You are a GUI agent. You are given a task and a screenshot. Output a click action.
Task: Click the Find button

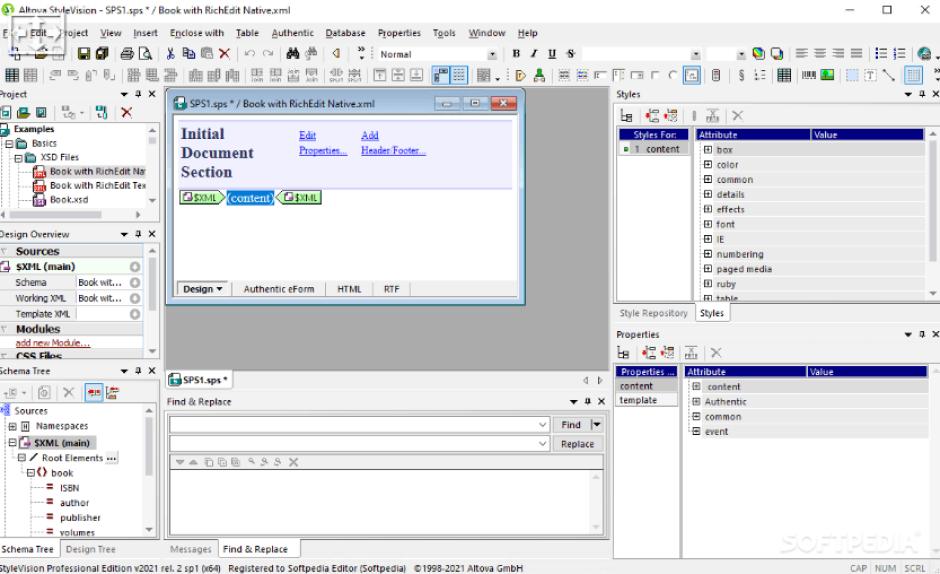coord(571,425)
